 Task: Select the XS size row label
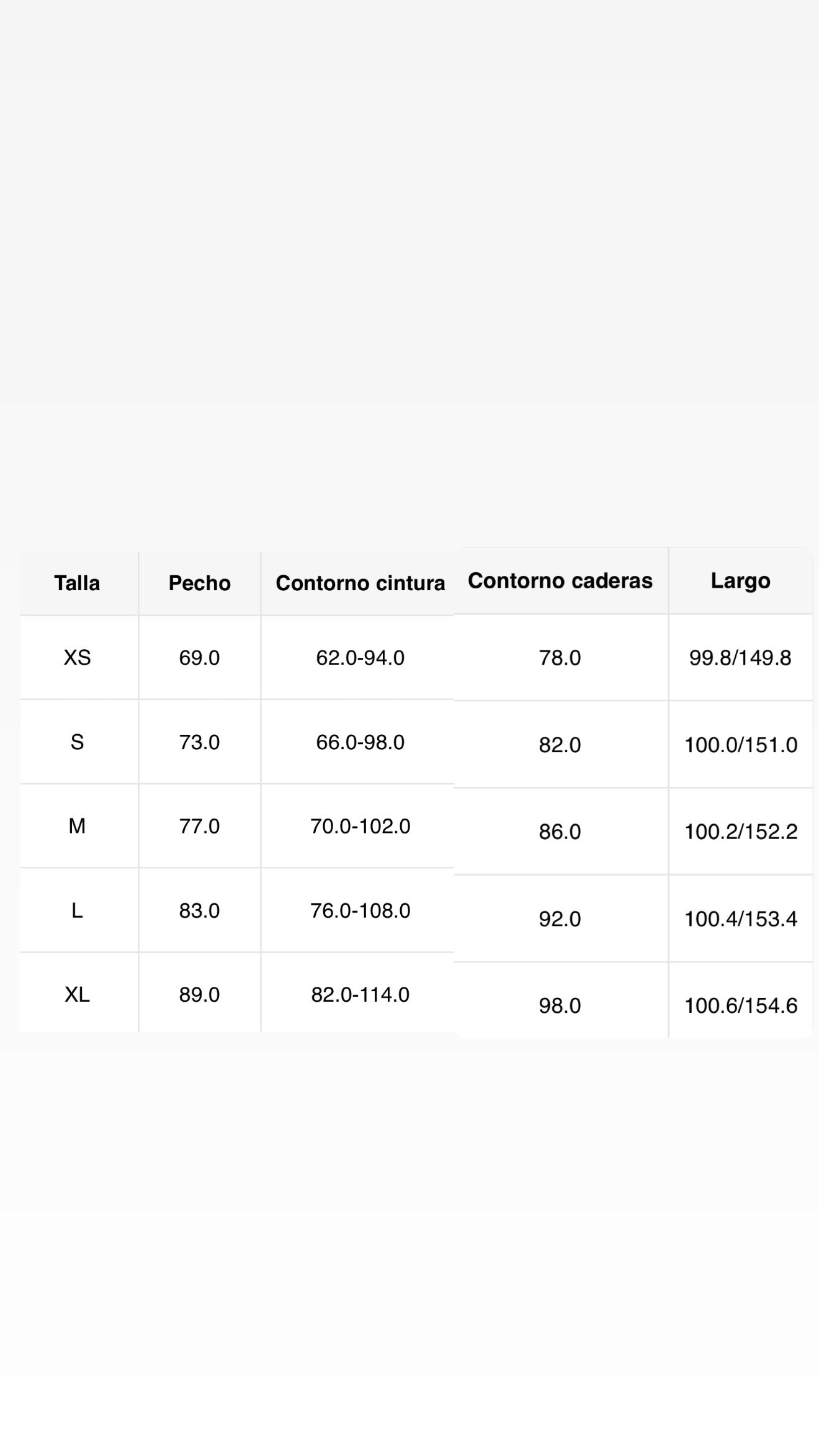pos(77,658)
